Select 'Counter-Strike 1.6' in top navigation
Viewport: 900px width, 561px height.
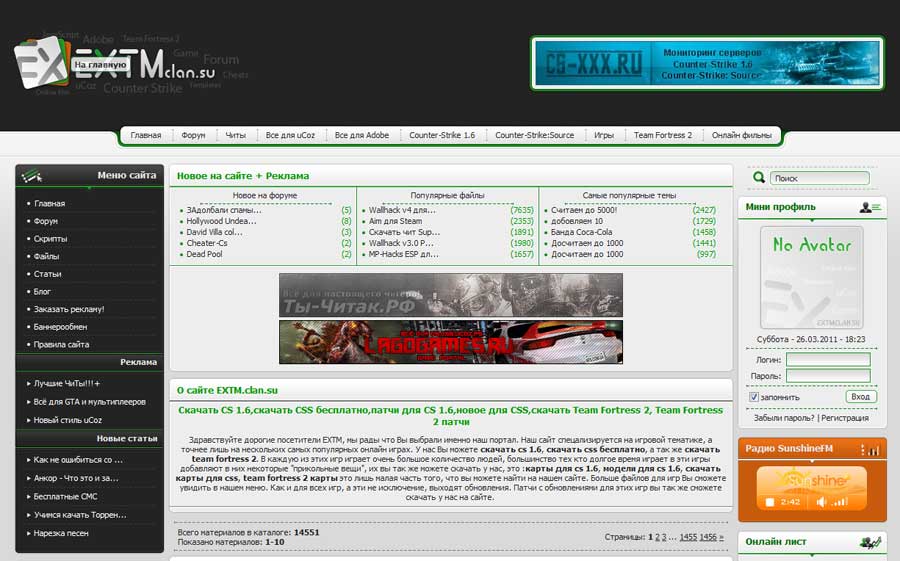(442, 135)
